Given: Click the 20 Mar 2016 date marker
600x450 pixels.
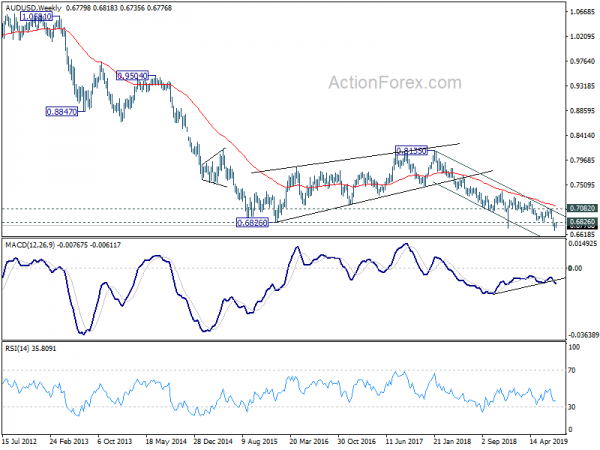Looking at the screenshot, I should pyautogui.click(x=308, y=441).
